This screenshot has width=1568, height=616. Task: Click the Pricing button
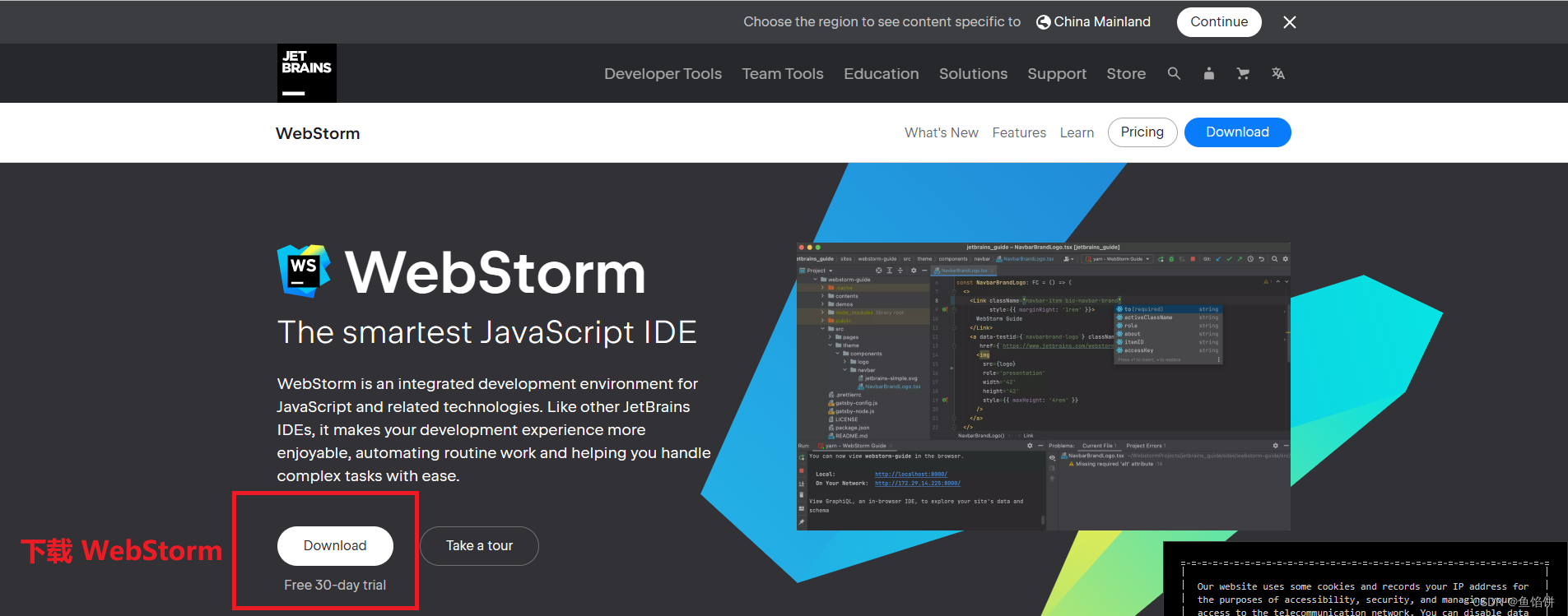coord(1142,132)
